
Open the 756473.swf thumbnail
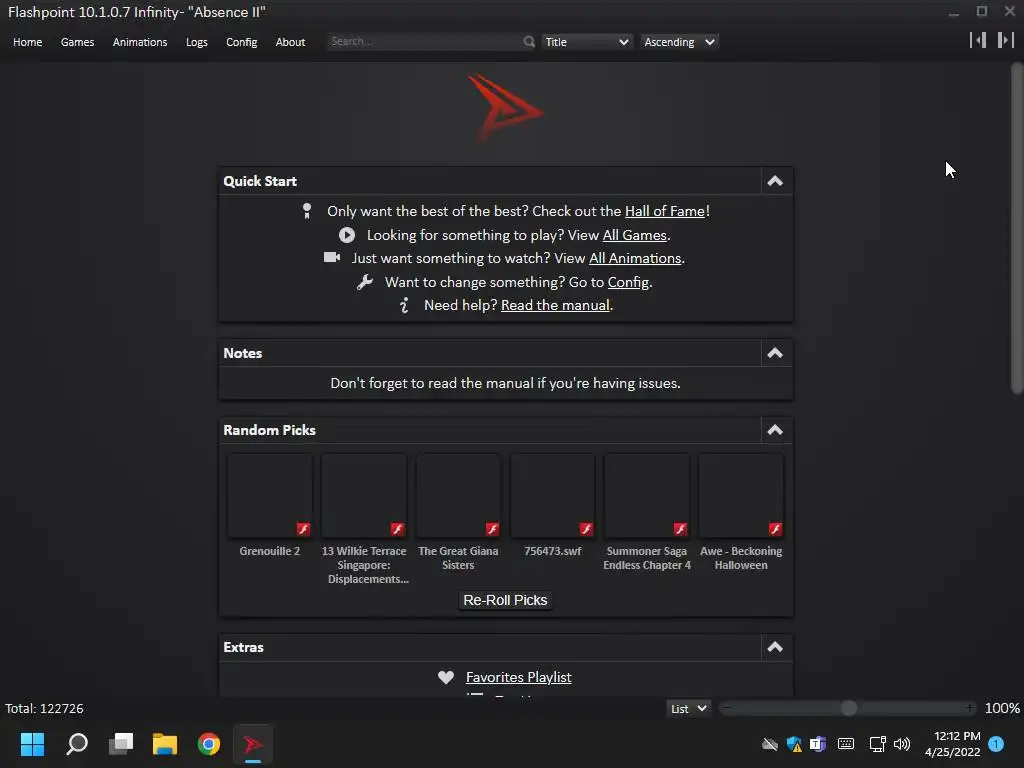(x=552, y=496)
